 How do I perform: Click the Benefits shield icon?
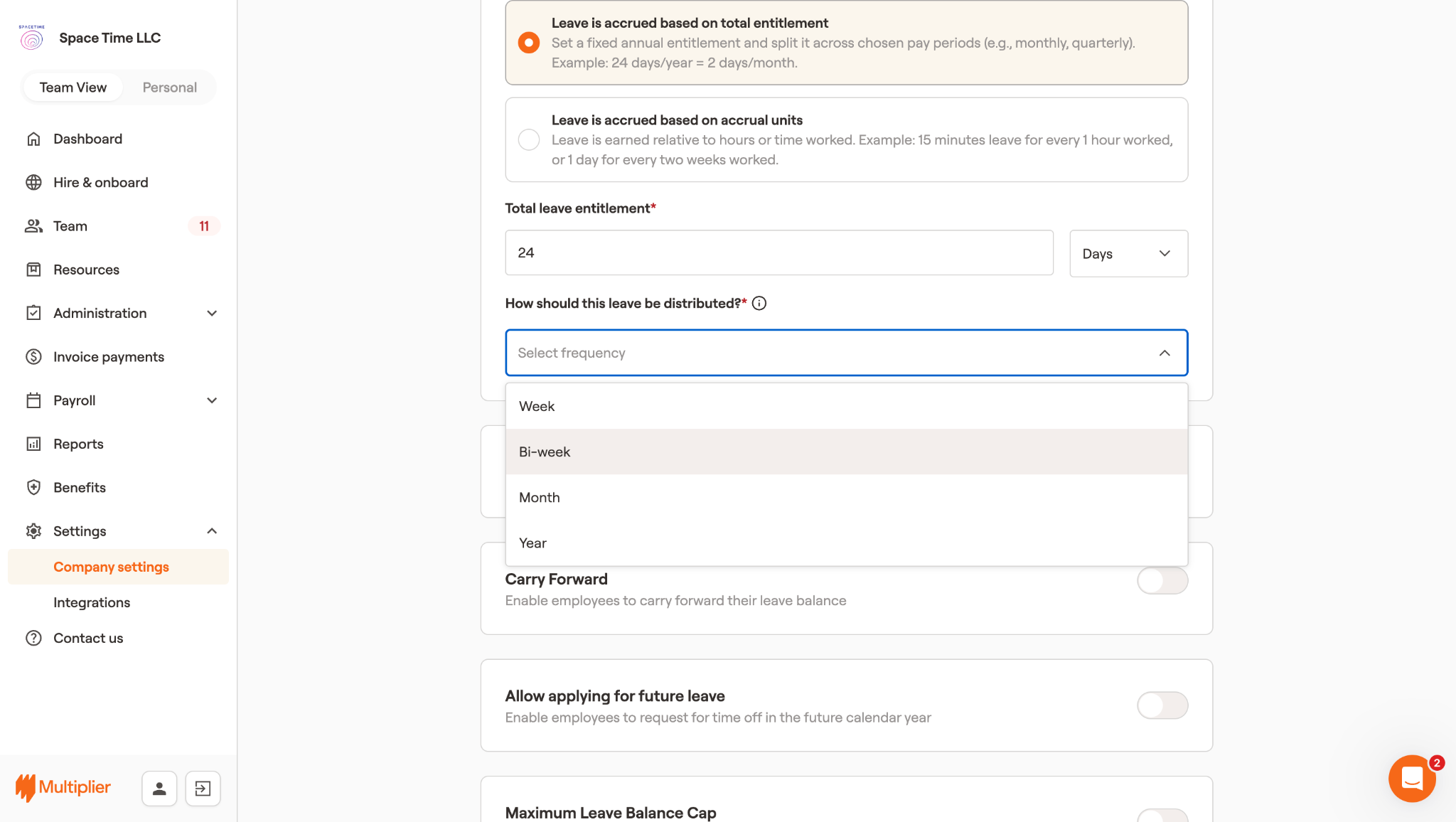coord(33,488)
